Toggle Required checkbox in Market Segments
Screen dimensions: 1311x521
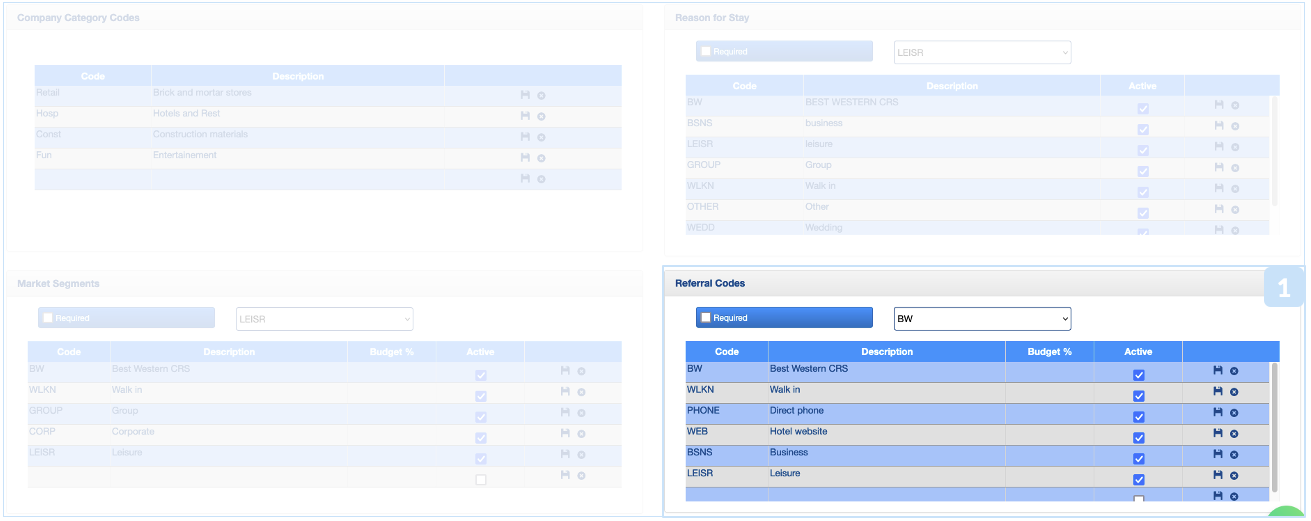coord(48,318)
